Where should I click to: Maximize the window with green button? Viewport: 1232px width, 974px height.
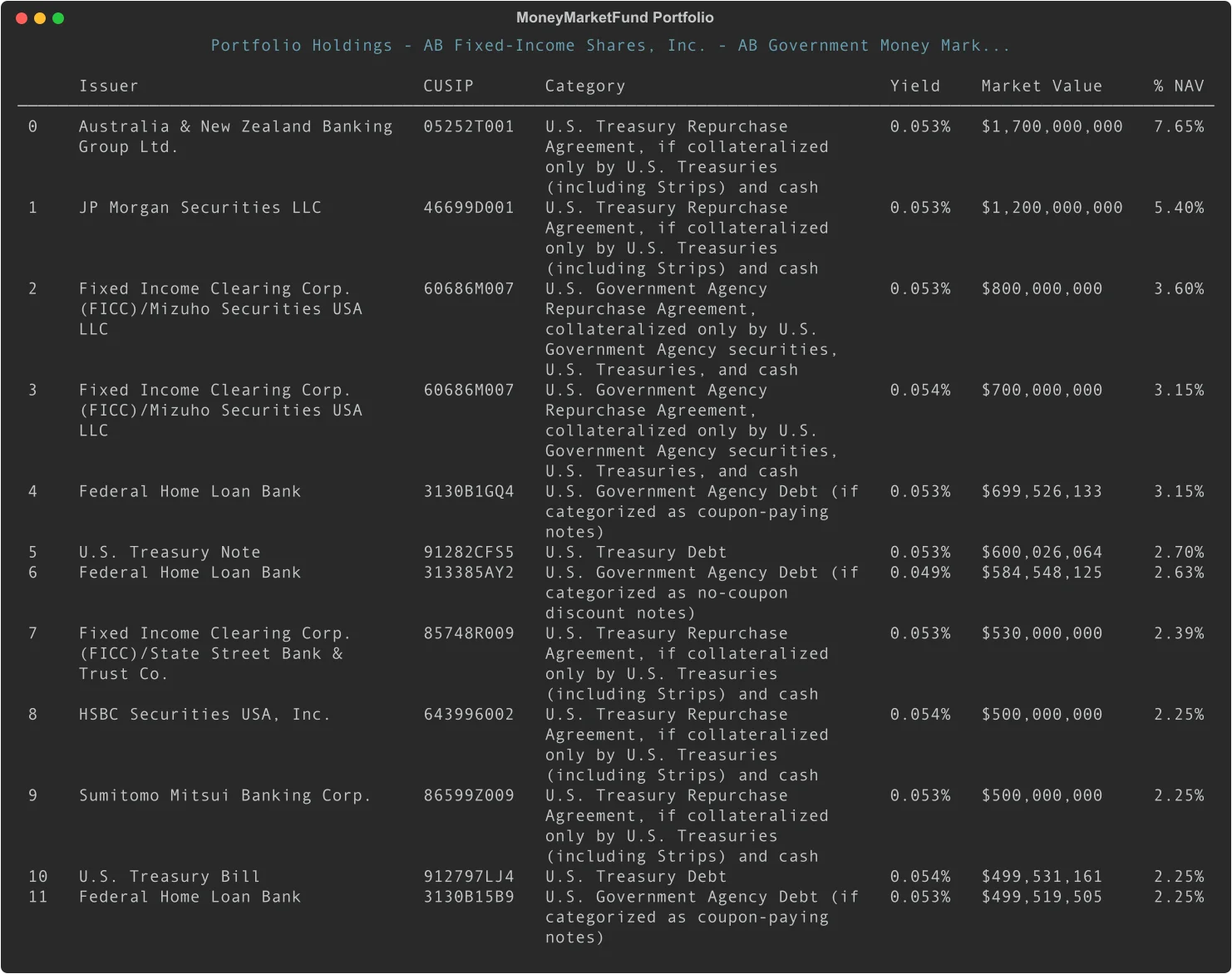pyautogui.click(x=58, y=18)
